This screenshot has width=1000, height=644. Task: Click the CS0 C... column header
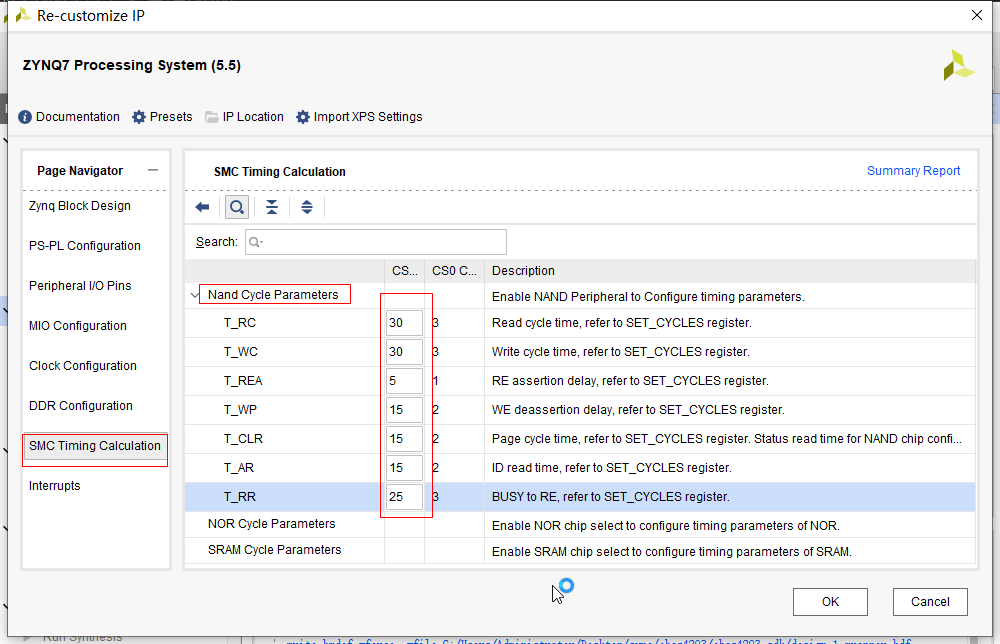(454, 271)
